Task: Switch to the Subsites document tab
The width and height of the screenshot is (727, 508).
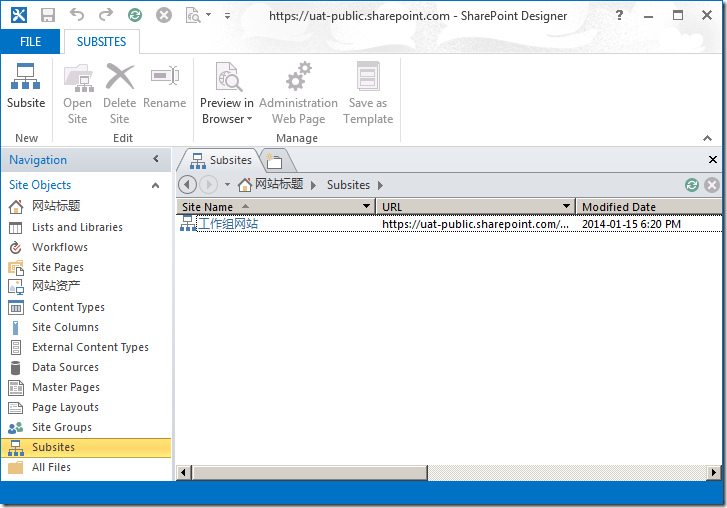Action: point(221,160)
